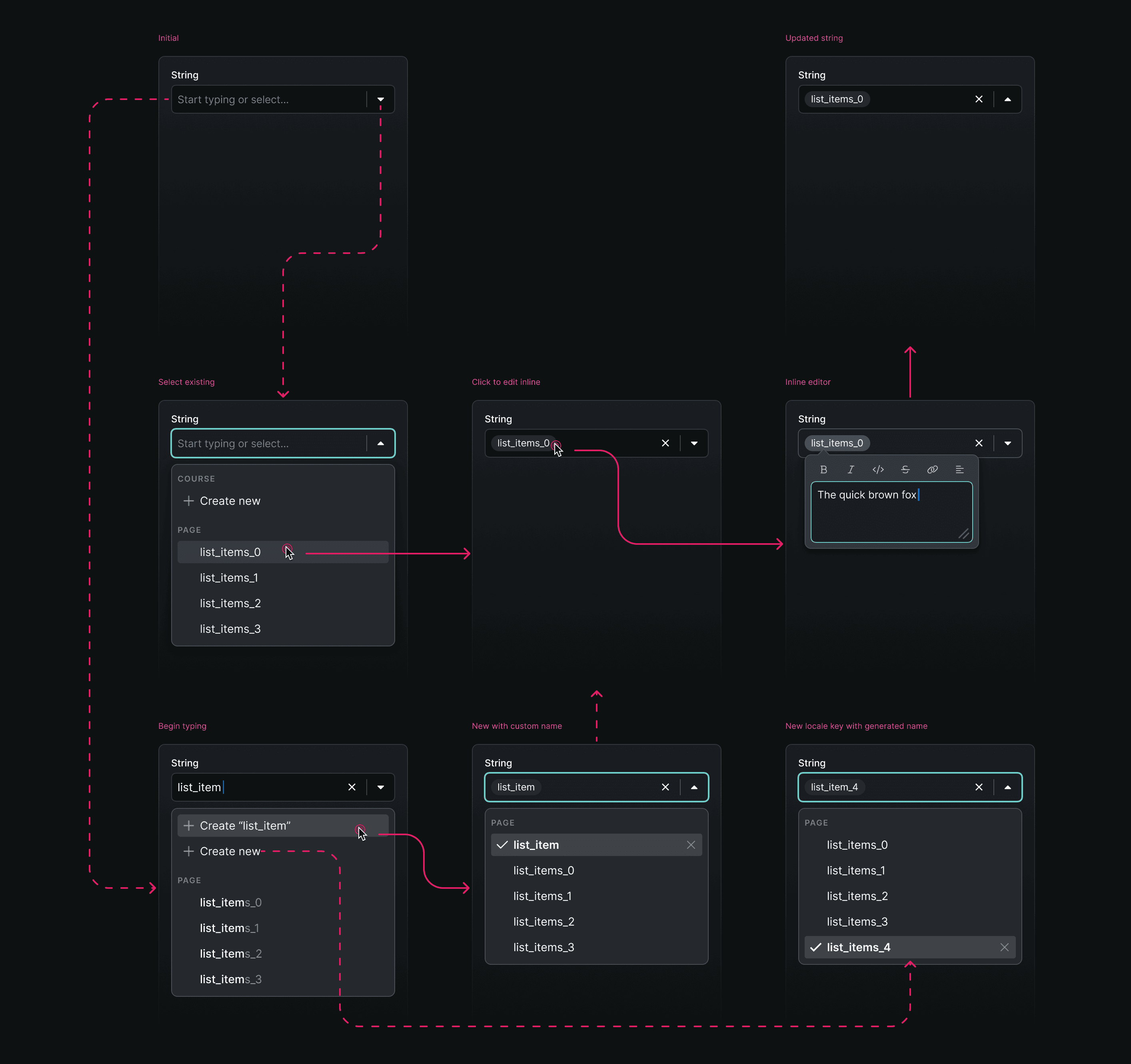Remove checked list_items_4 option in the dropdown list
1131x1064 pixels.
[1004, 947]
